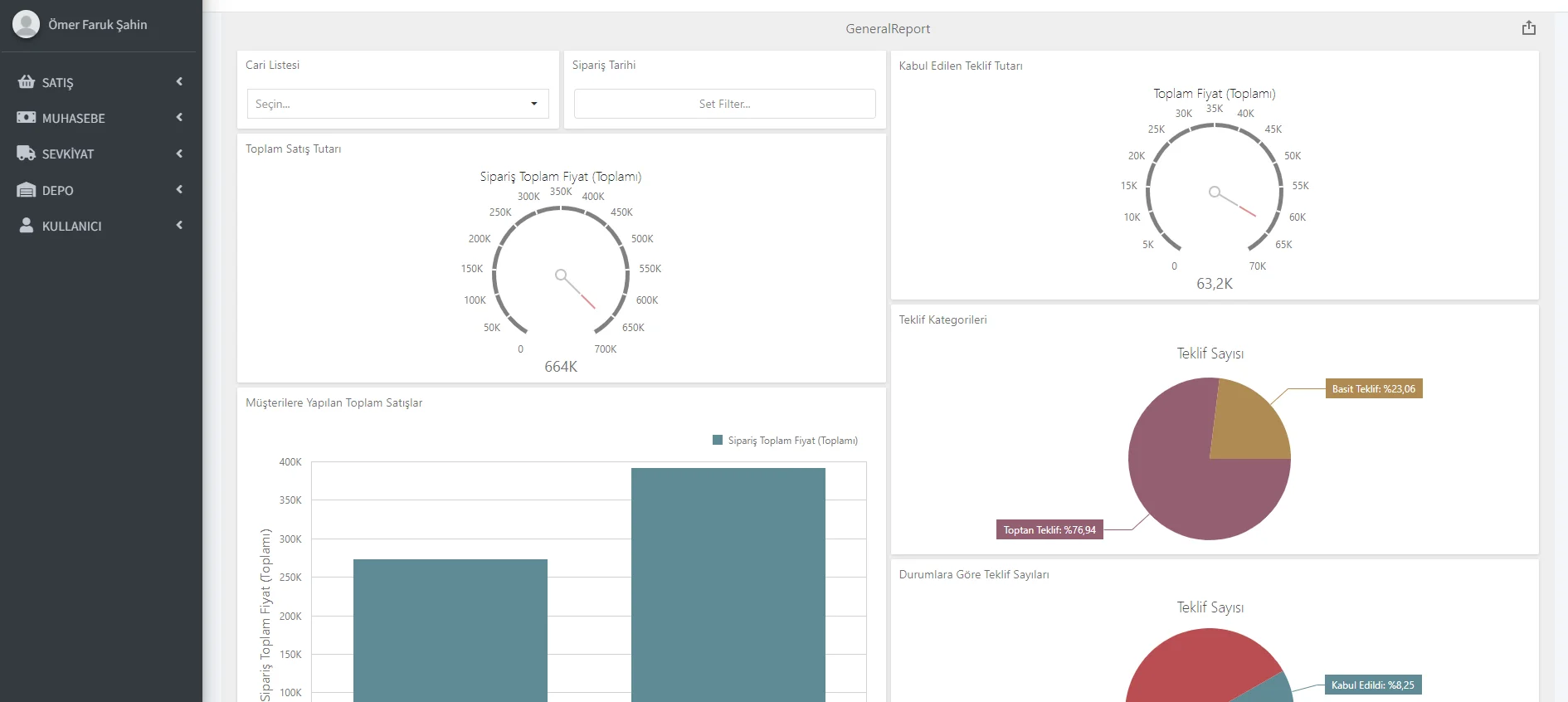The image size is (1568, 702).
Task: Click the GeneralReport title
Action: click(x=888, y=29)
